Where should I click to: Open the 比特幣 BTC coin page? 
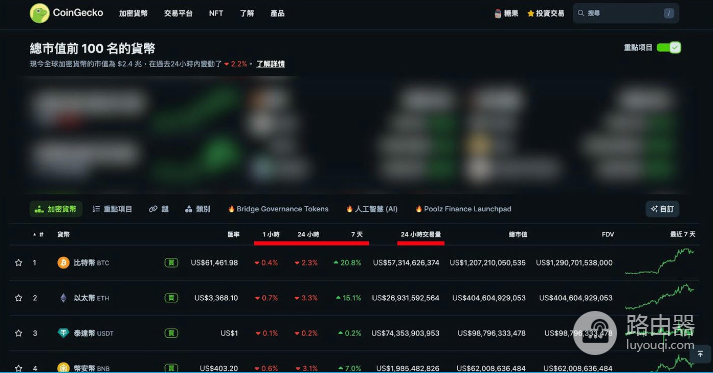pos(91,262)
